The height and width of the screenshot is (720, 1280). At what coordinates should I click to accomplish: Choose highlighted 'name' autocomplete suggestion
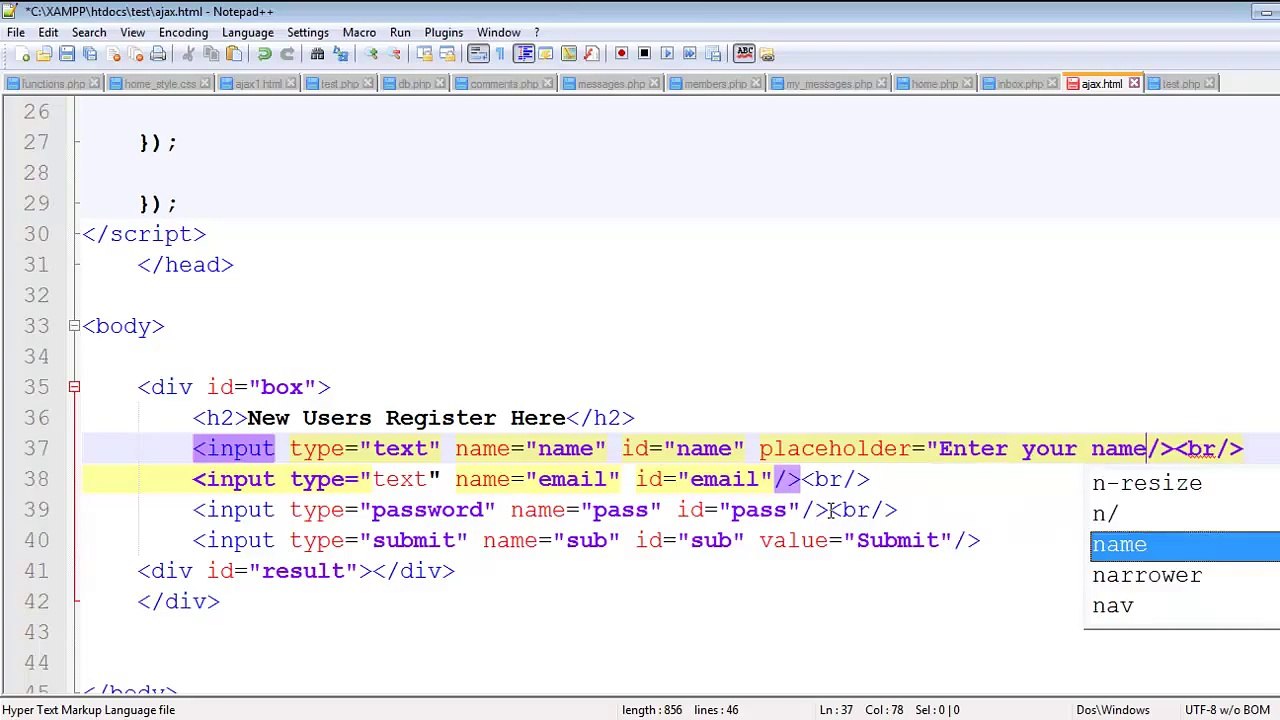pyautogui.click(x=1185, y=545)
